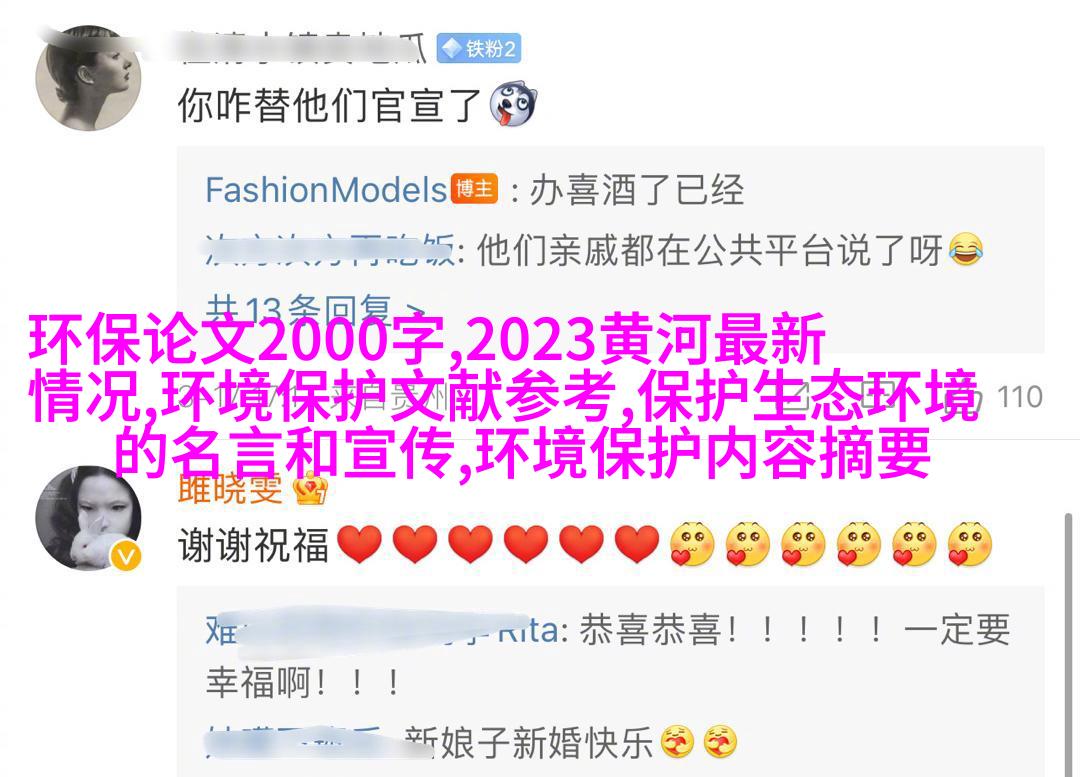Open FashionModels username link
The height and width of the screenshot is (777, 1080).
tap(326, 189)
